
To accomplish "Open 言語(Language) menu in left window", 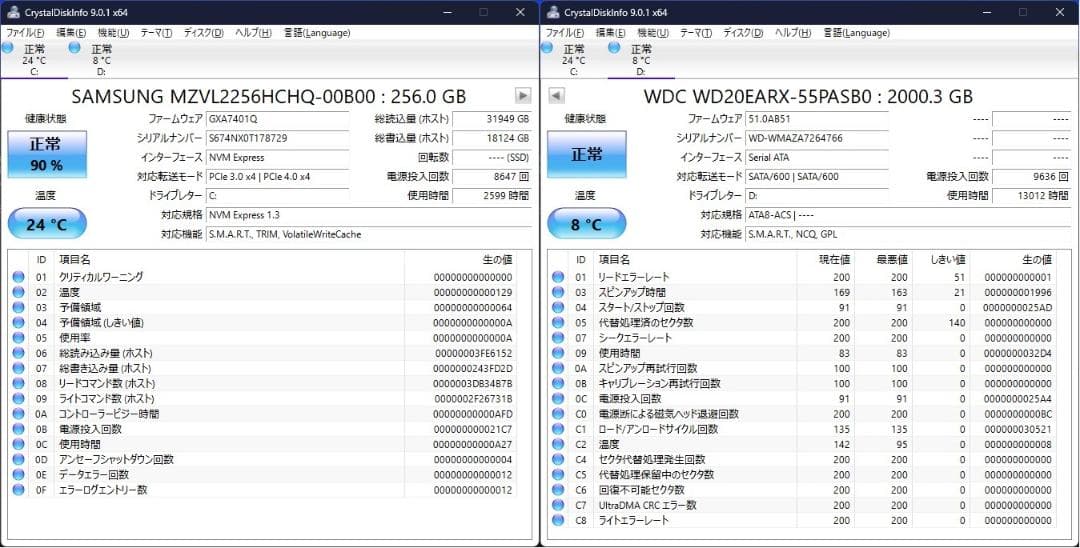I will [x=317, y=32].
